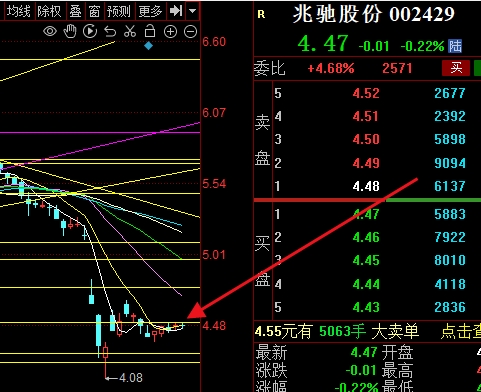Screen dimensions: 481x392
Task: Click the blue 陆 badge icon
Action: (x=455, y=46)
